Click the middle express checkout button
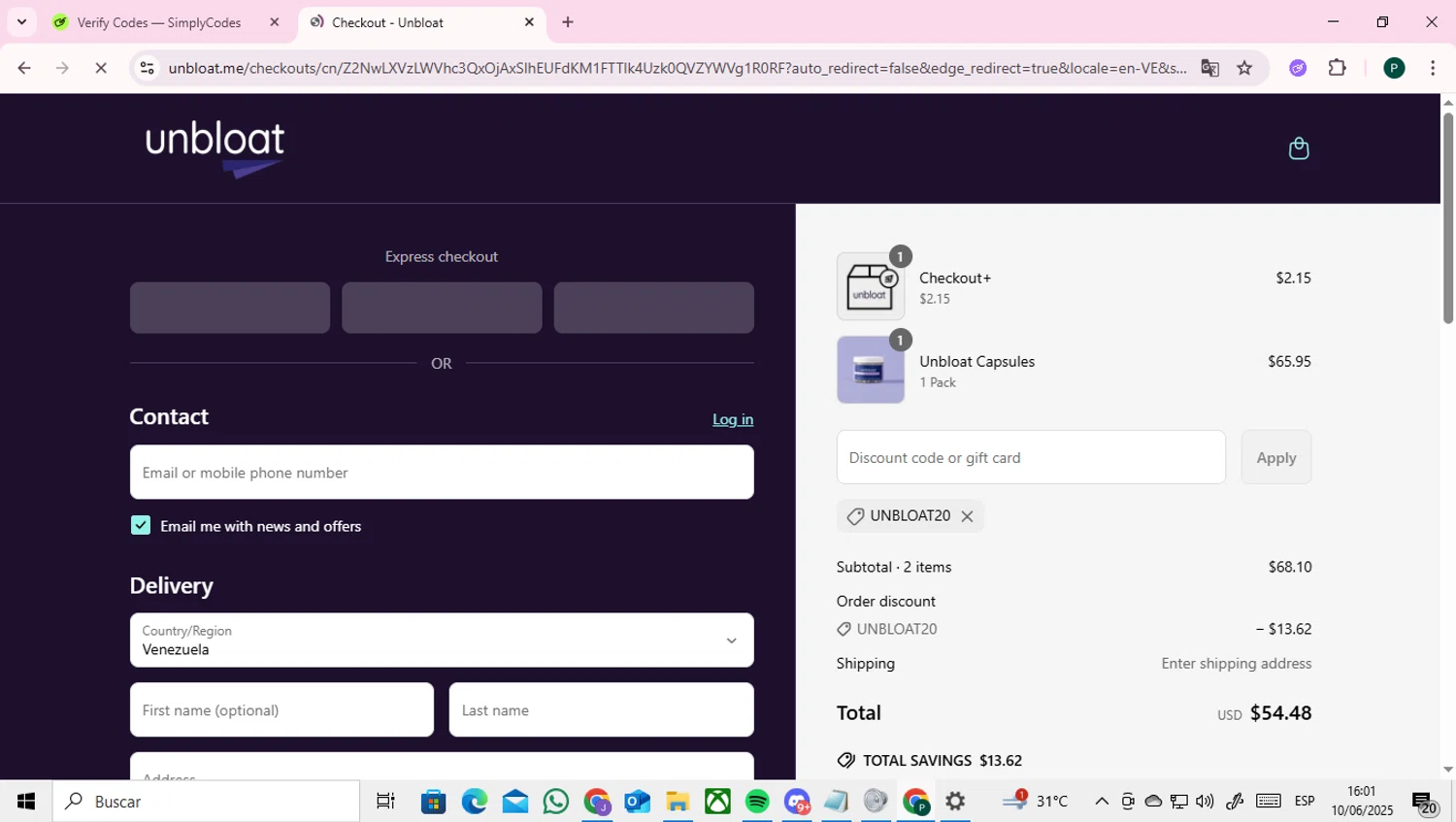 (442, 308)
